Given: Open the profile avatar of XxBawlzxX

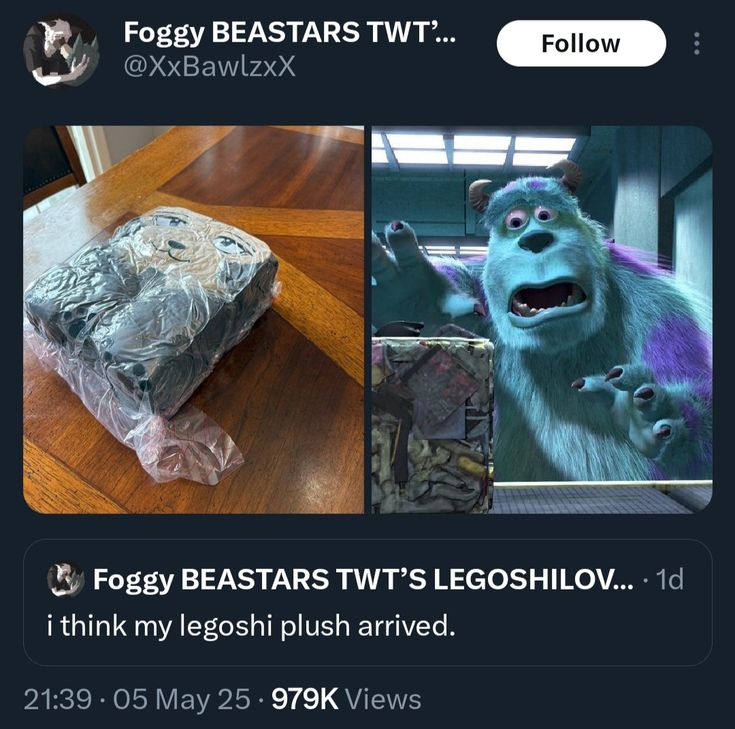Looking at the screenshot, I should pyautogui.click(x=61, y=51).
